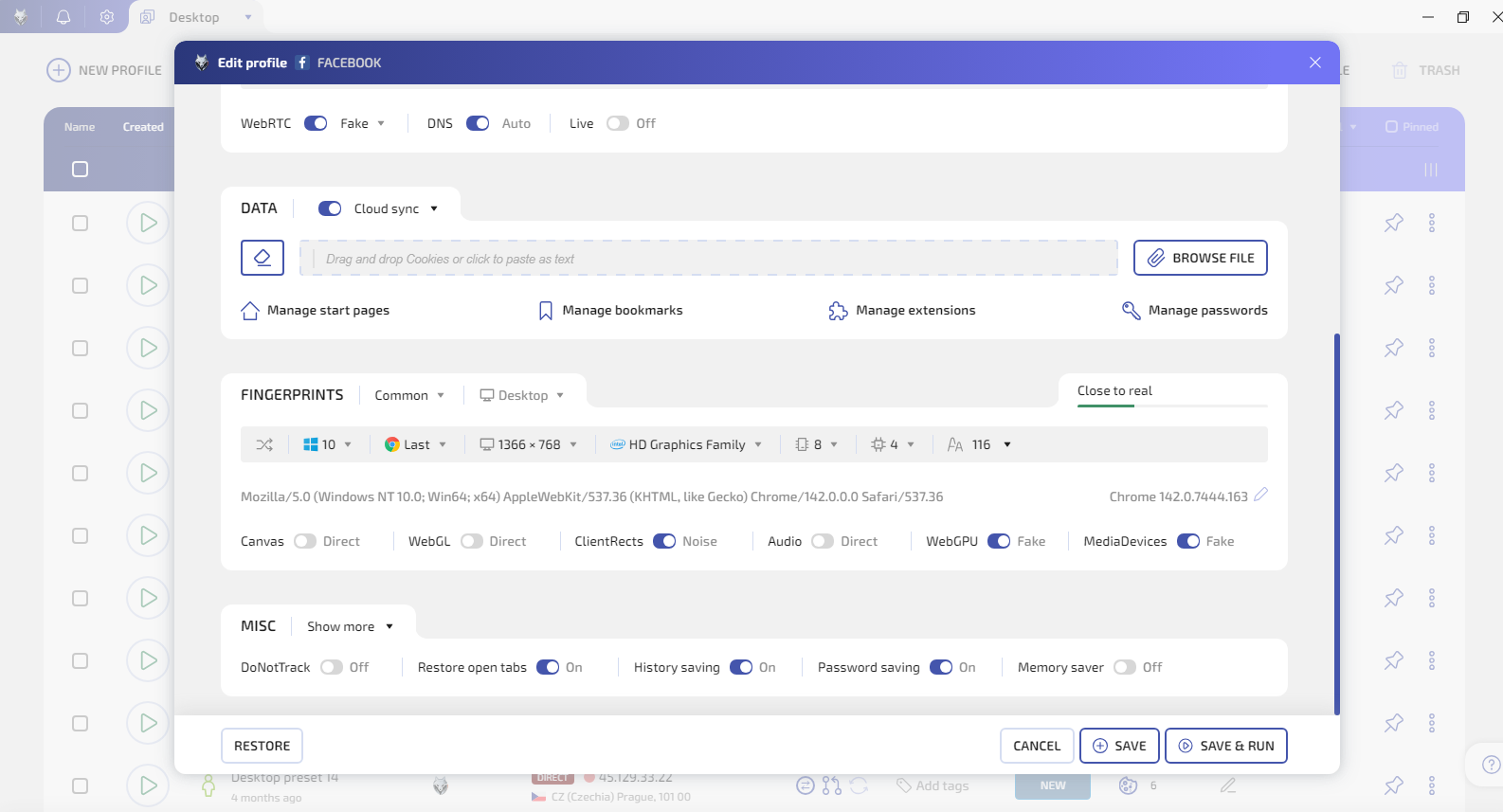Enable the DoNotTrack switch
This screenshot has width=1503, height=812.
coord(332,667)
